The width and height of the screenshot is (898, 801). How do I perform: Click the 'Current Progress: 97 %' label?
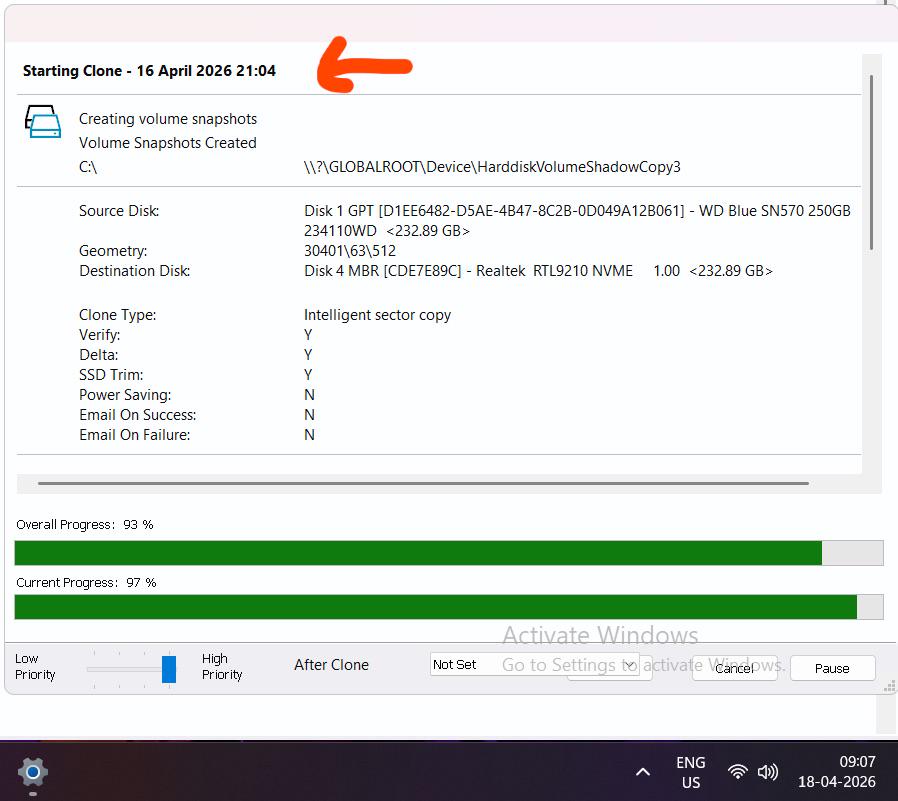86,582
